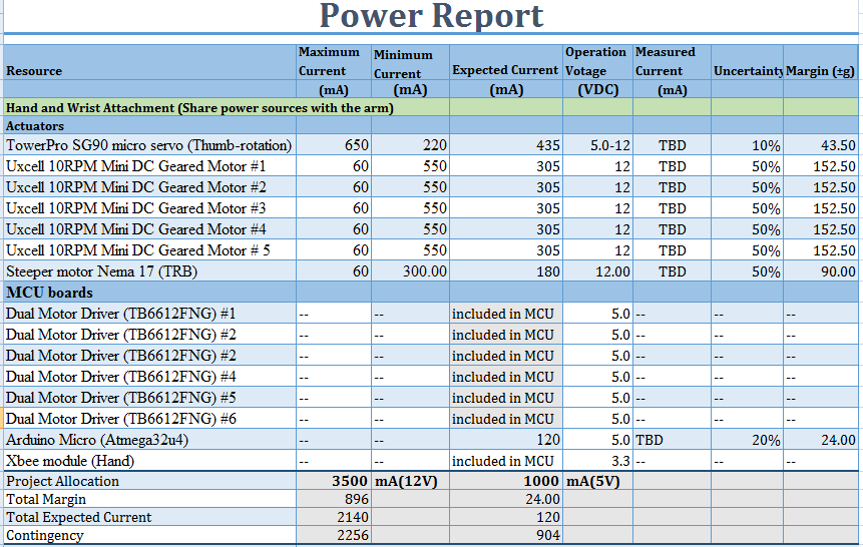Select the 2256 contingency value
863x547 pixels.
pyautogui.click(x=334, y=535)
